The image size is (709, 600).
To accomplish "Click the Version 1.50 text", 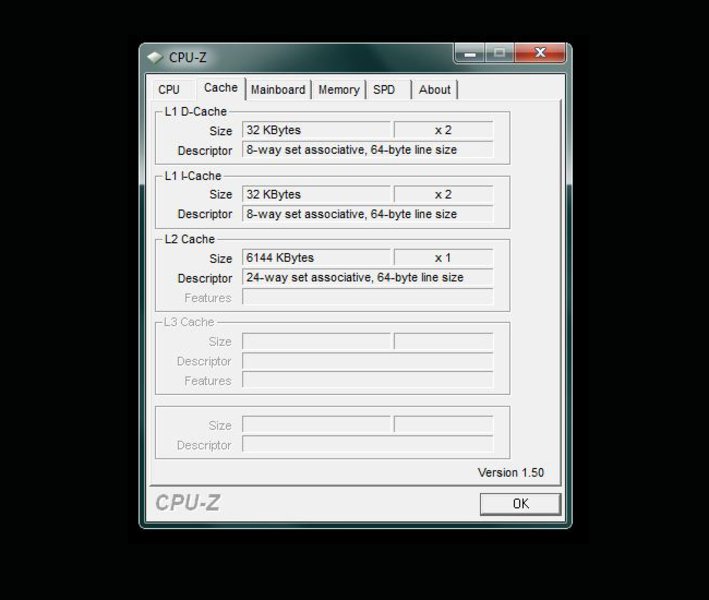I will [x=510, y=472].
